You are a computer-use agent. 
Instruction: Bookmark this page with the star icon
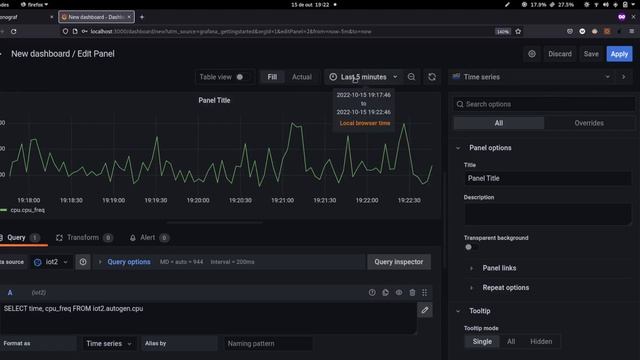tap(518, 31)
